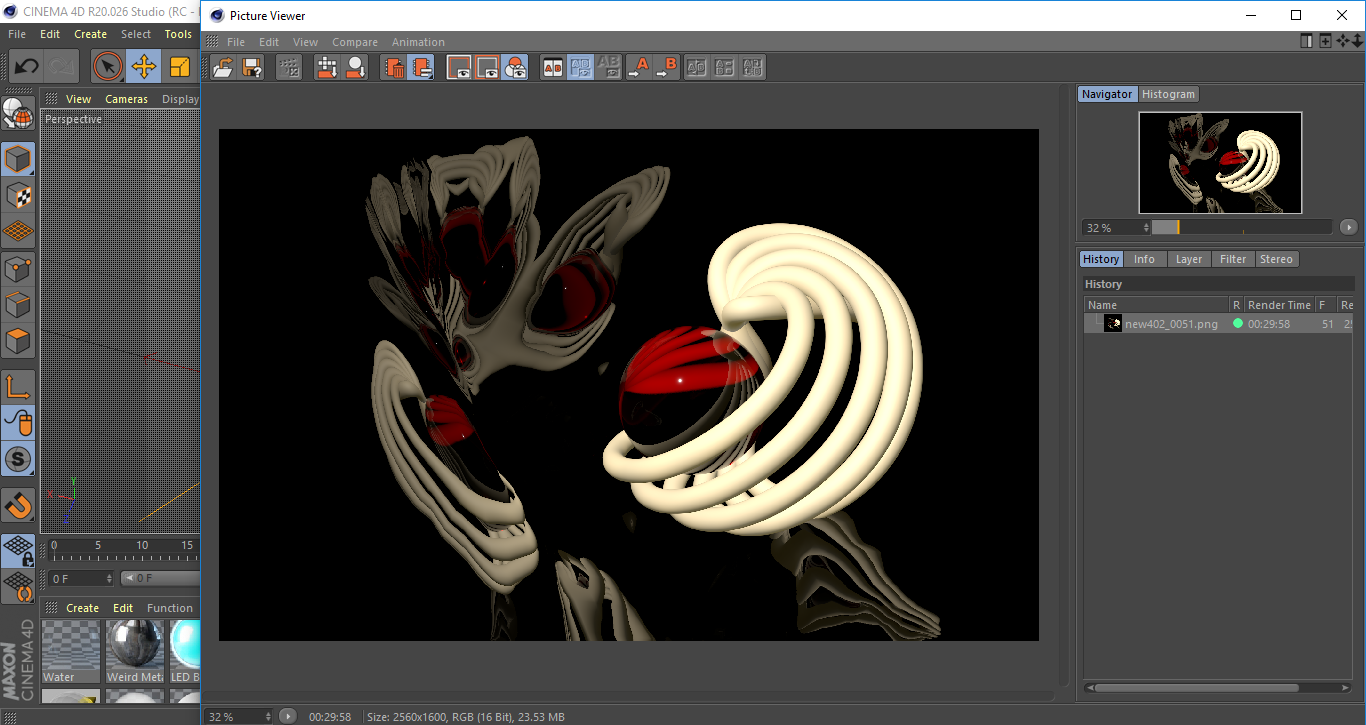Click Set as A icon
Screen dimensions: 1366x725
[638, 68]
